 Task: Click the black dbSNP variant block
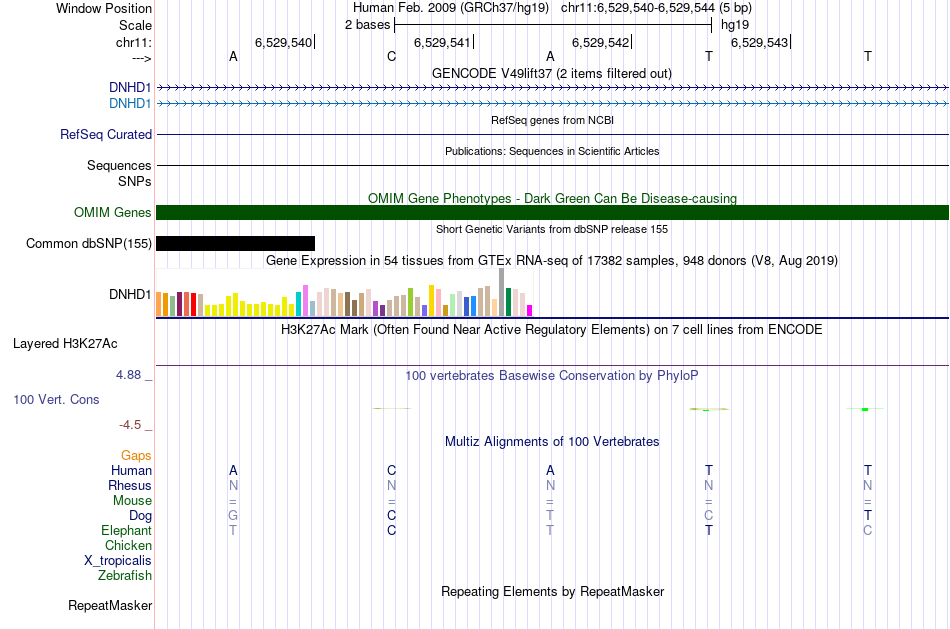(236, 244)
